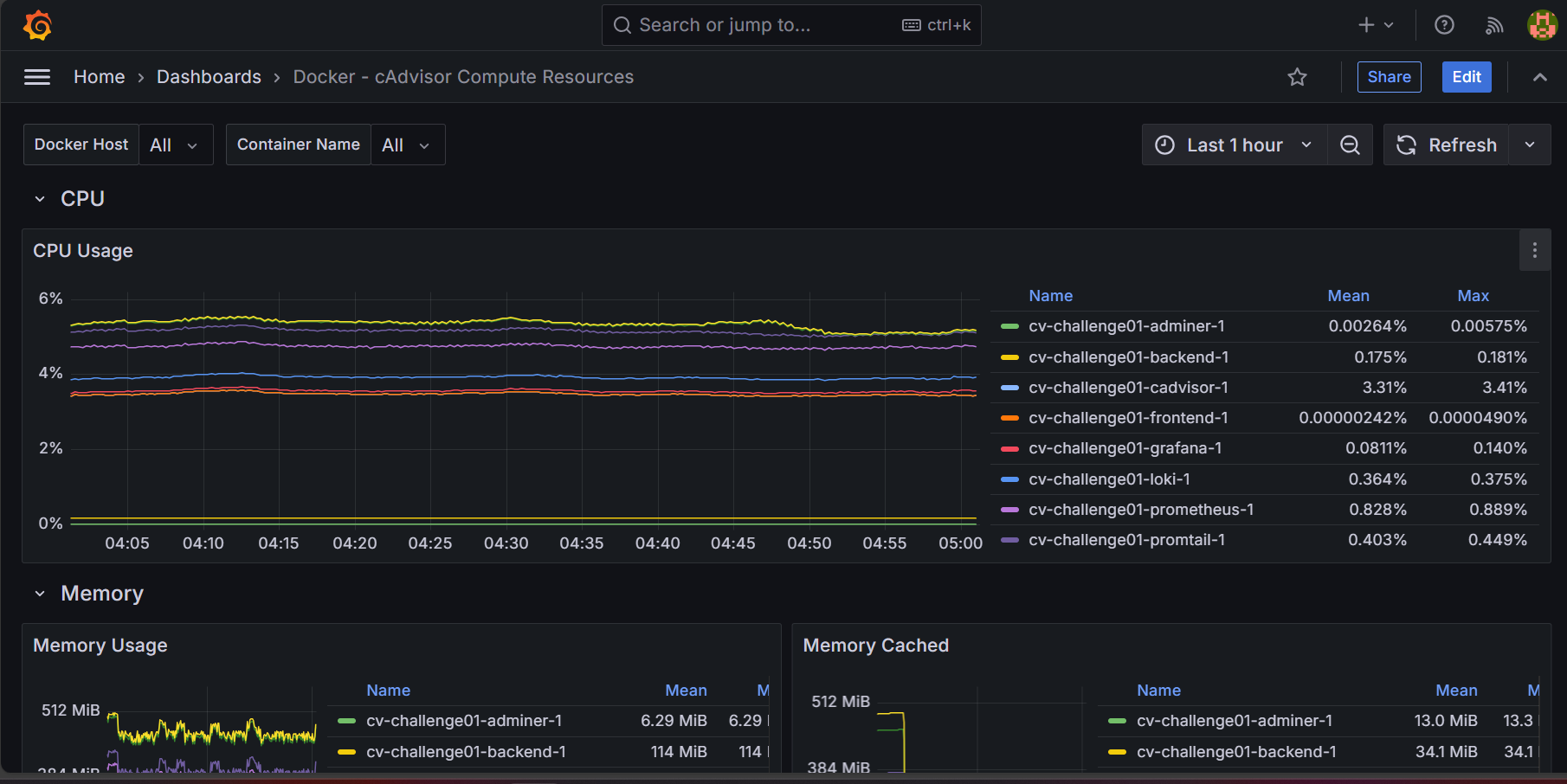Collapse the CPU row
Viewport: 1567px width, 784px height.
(40, 199)
